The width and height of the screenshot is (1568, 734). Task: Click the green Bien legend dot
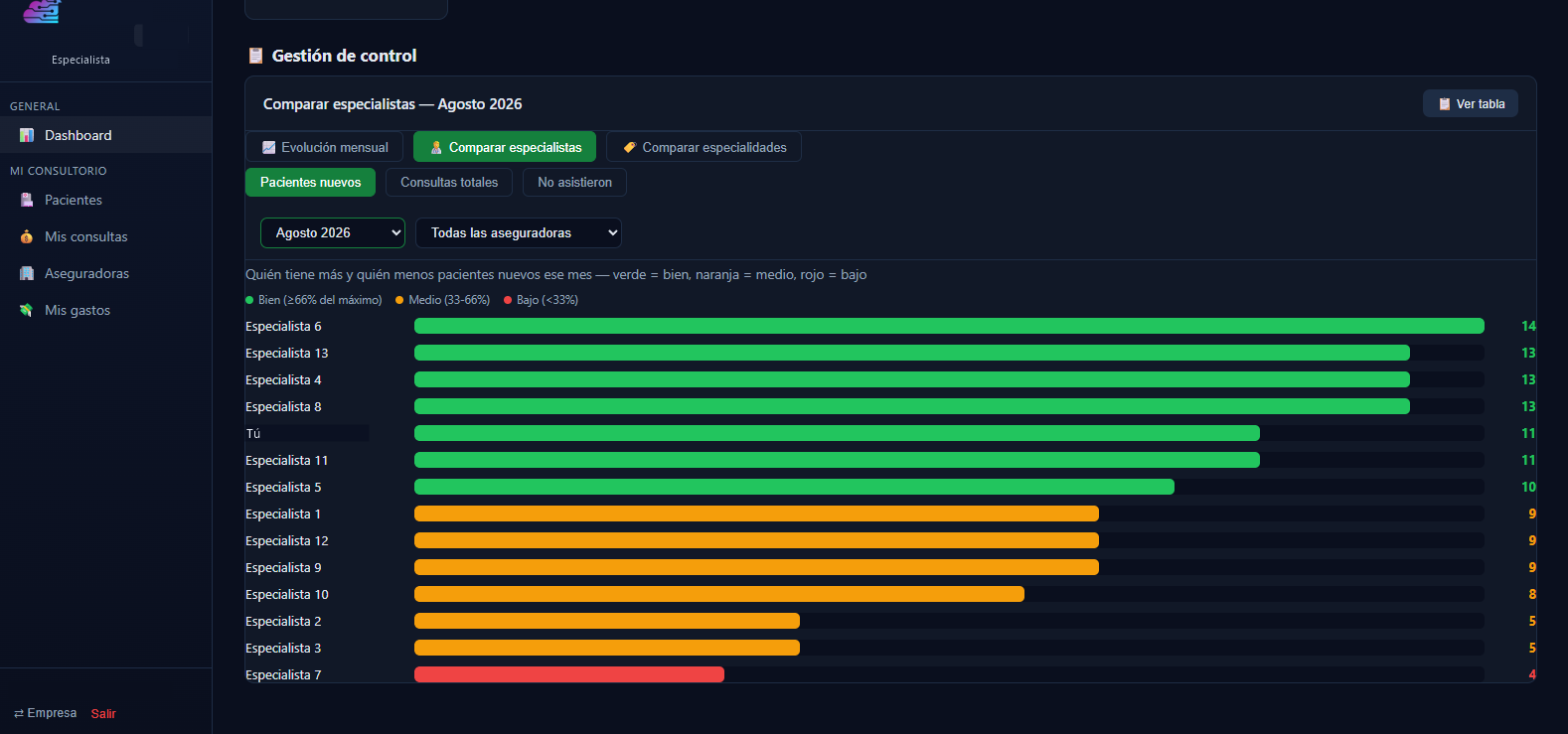coord(249,300)
